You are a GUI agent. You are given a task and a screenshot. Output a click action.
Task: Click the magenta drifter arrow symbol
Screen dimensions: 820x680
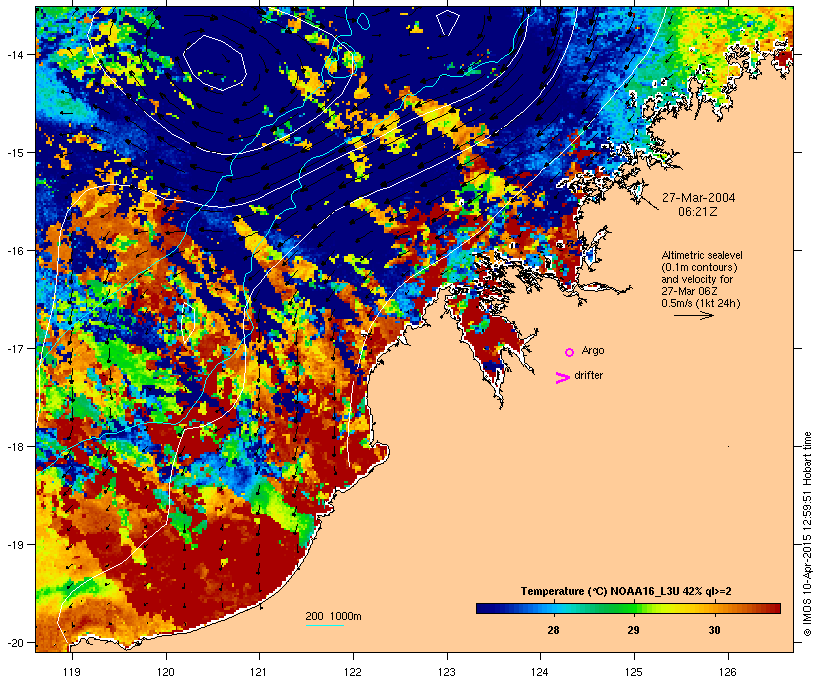pos(562,378)
